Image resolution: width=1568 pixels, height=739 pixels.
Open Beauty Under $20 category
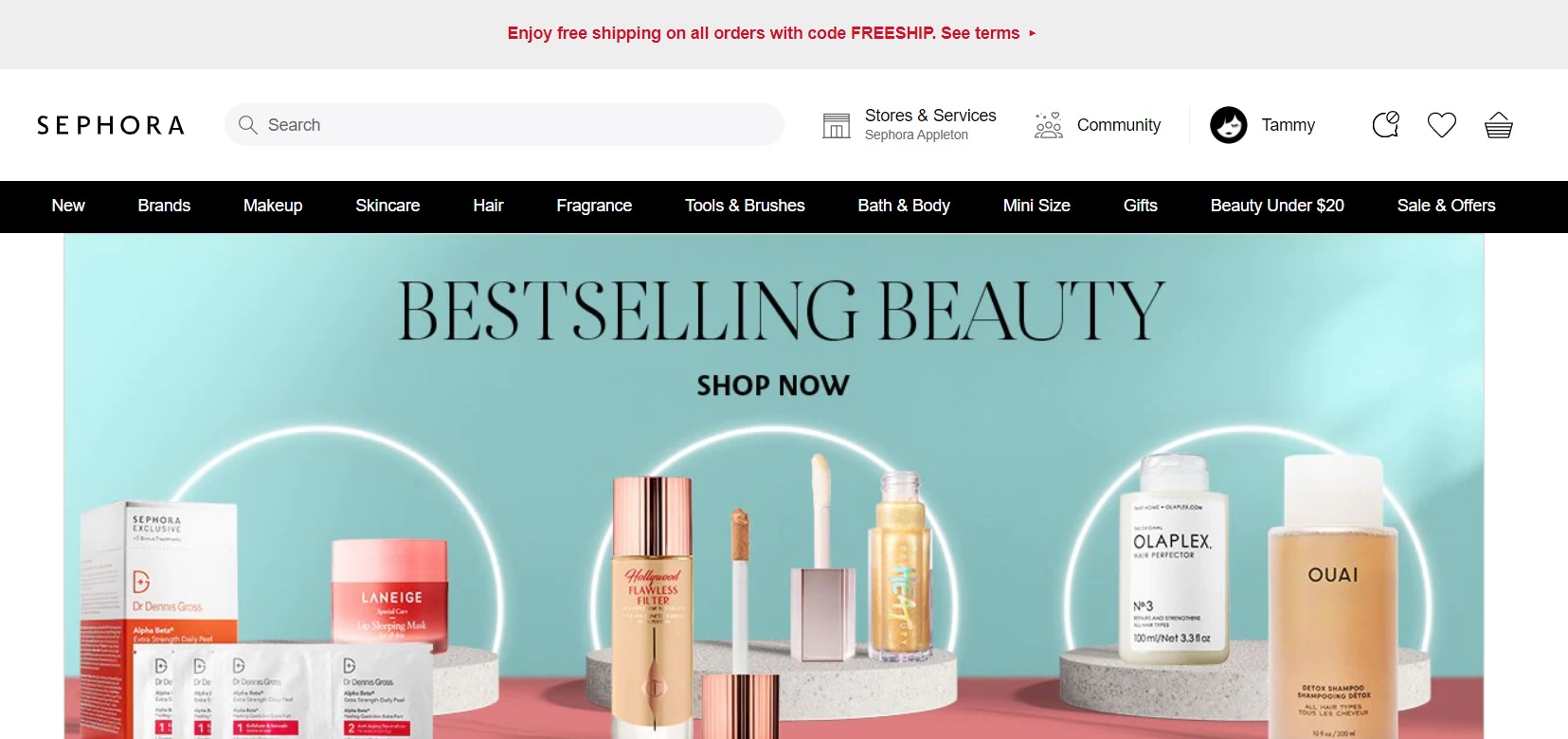[1277, 206]
